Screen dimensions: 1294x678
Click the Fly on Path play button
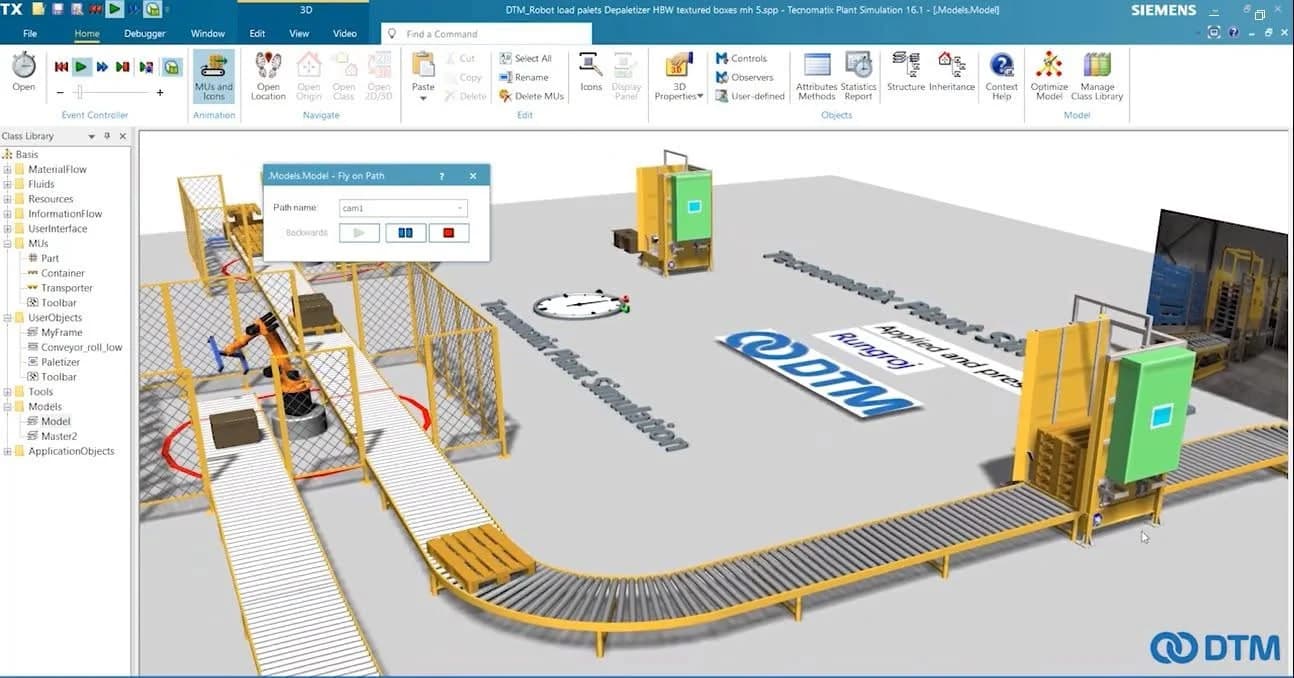pos(359,233)
